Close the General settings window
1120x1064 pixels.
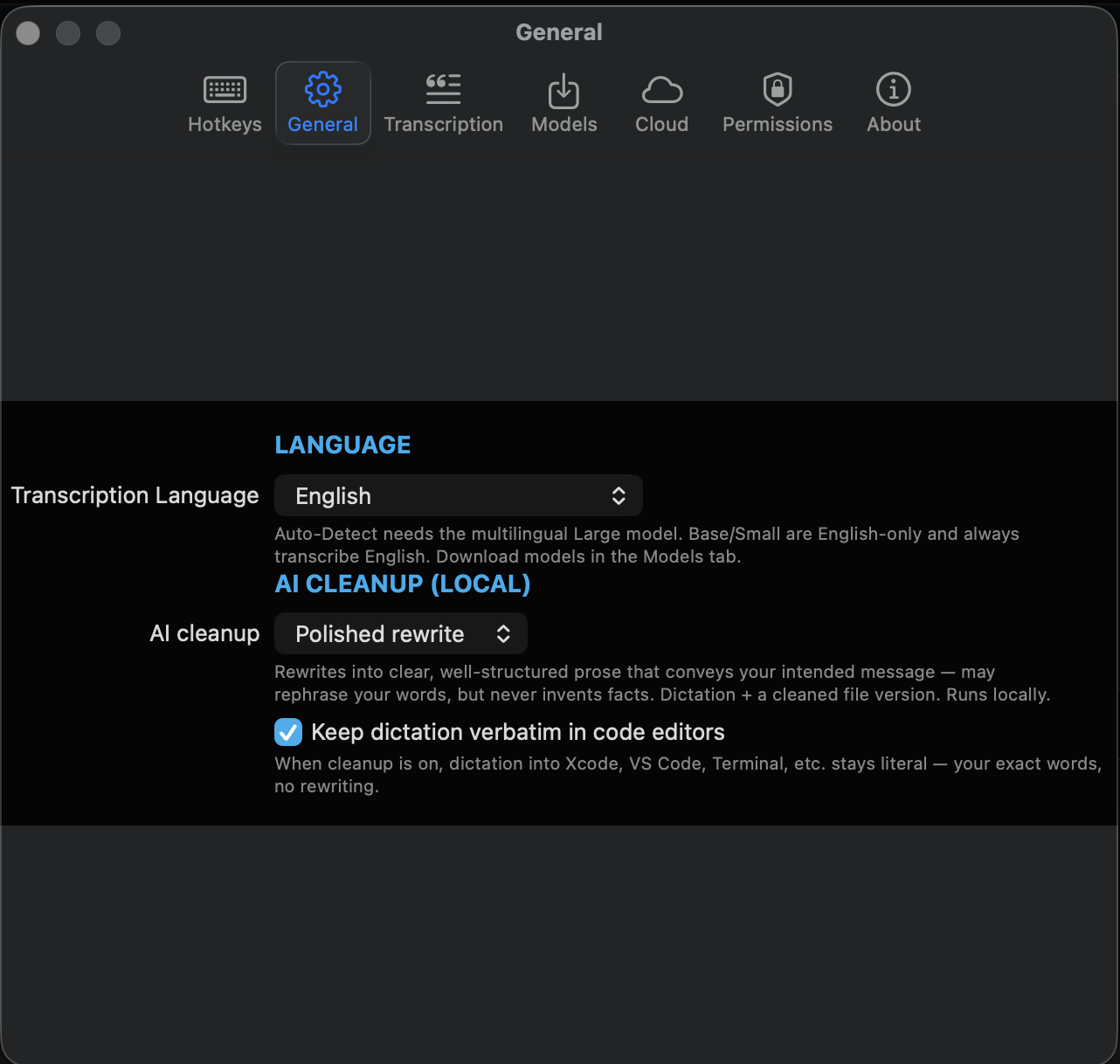coord(28,33)
